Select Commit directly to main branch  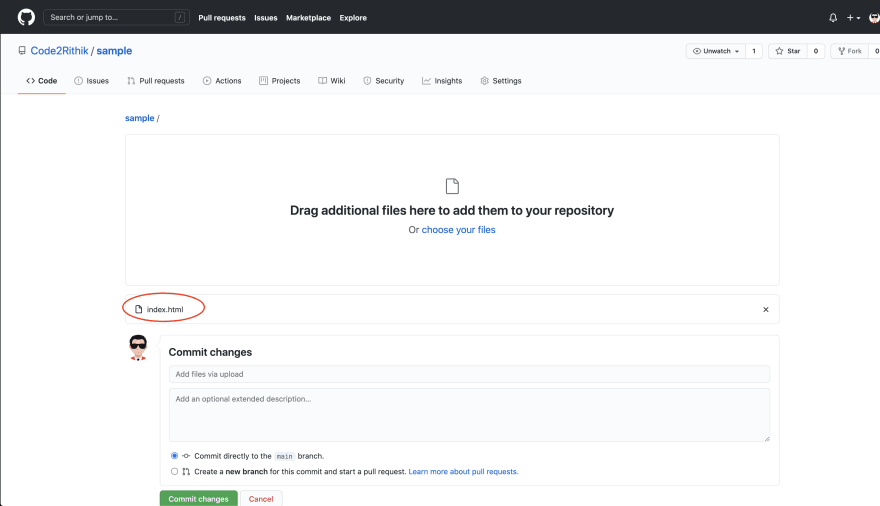[x=175, y=456]
